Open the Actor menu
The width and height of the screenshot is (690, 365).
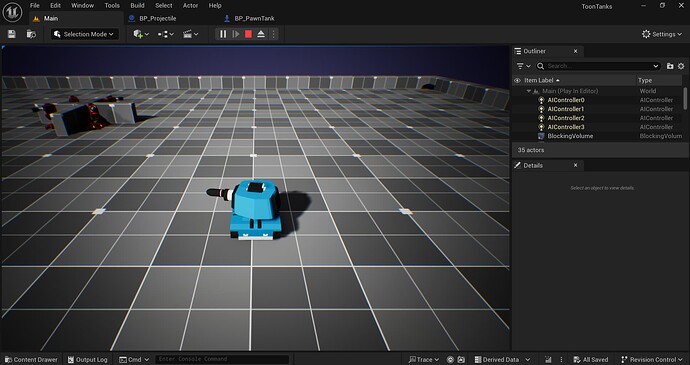click(x=191, y=5)
